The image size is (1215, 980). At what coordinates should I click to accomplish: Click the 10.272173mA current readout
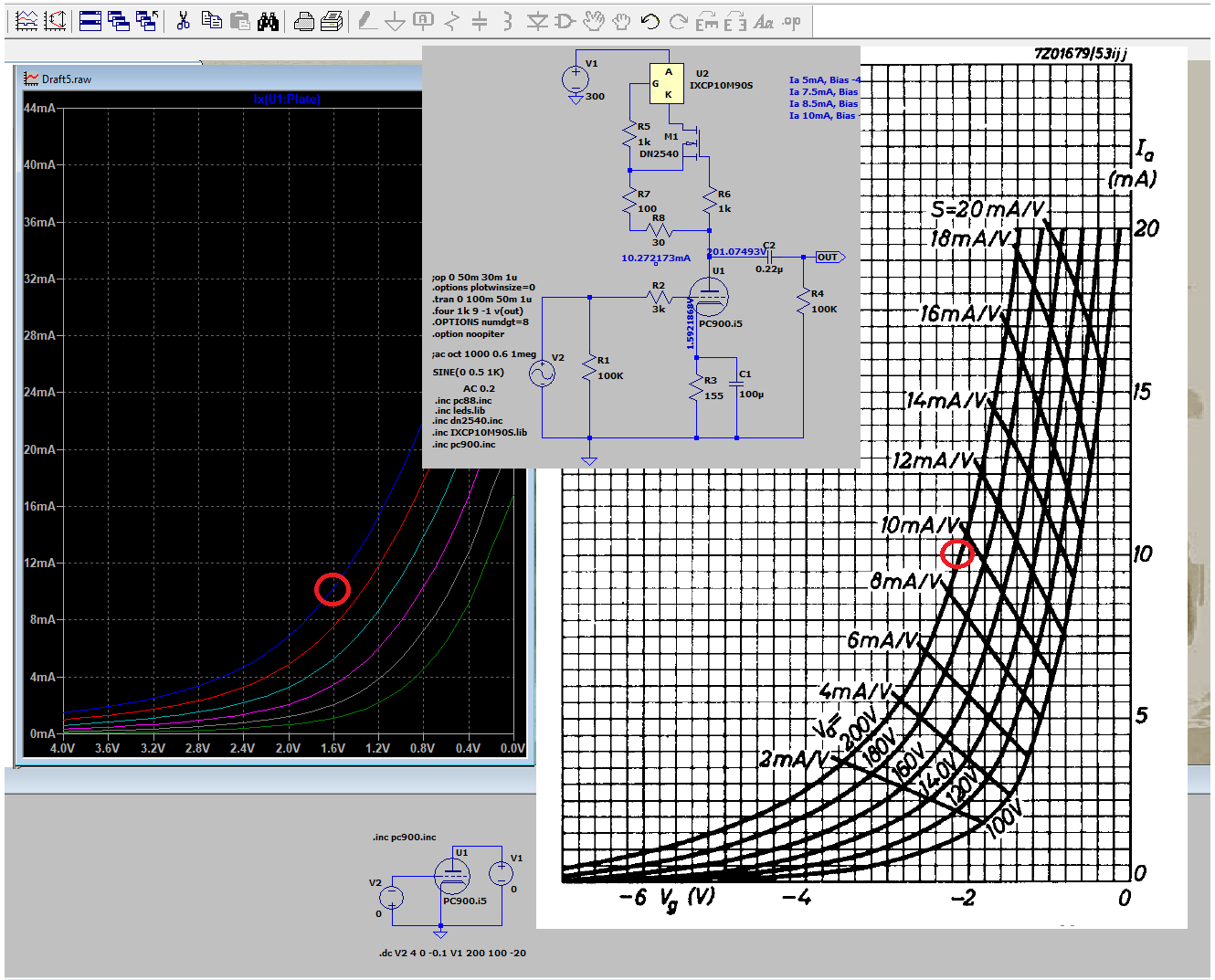click(x=656, y=258)
